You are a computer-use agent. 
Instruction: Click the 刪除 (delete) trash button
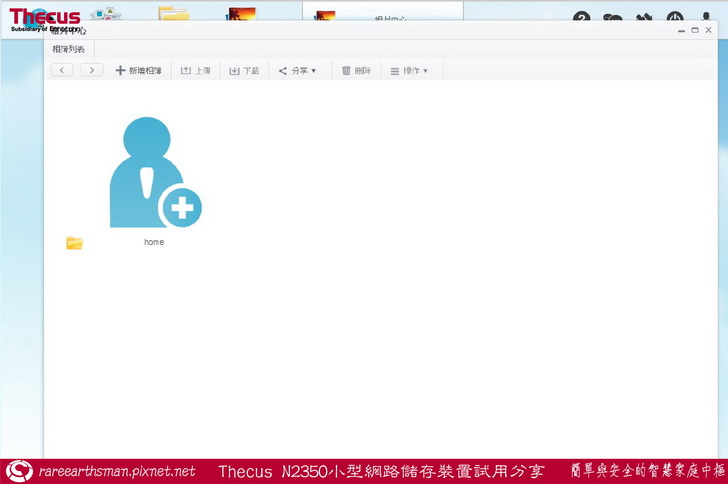[356, 71]
